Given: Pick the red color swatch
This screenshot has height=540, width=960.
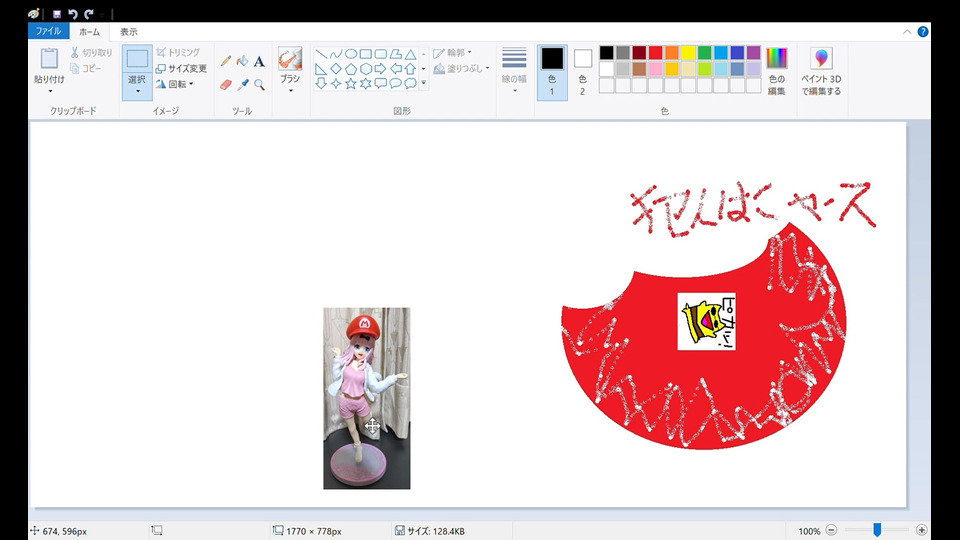Looking at the screenshot, I should pyautogui.click(x=655, y=53).
